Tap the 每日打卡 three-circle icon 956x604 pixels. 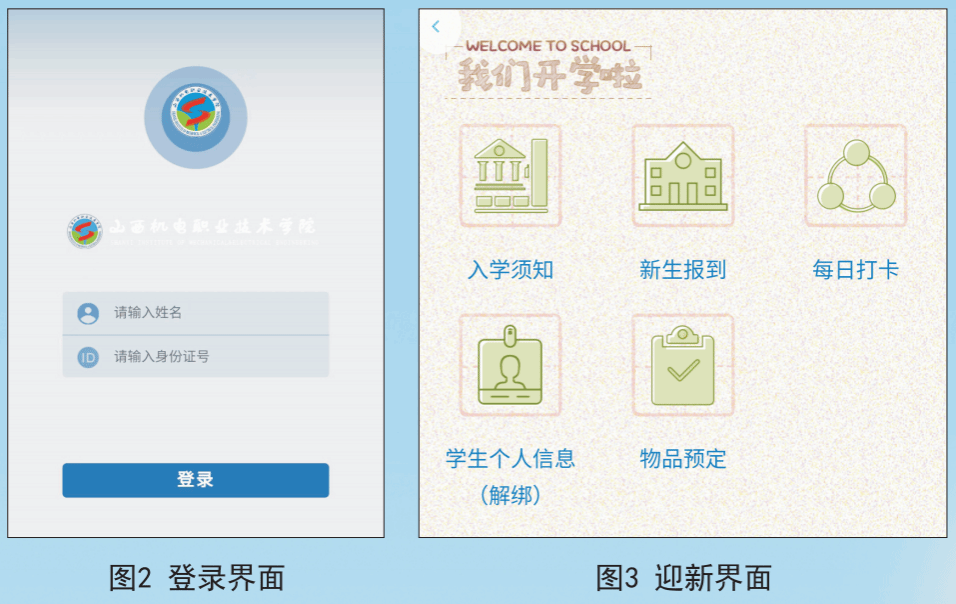pyautogui.click(x=856, y=176)
